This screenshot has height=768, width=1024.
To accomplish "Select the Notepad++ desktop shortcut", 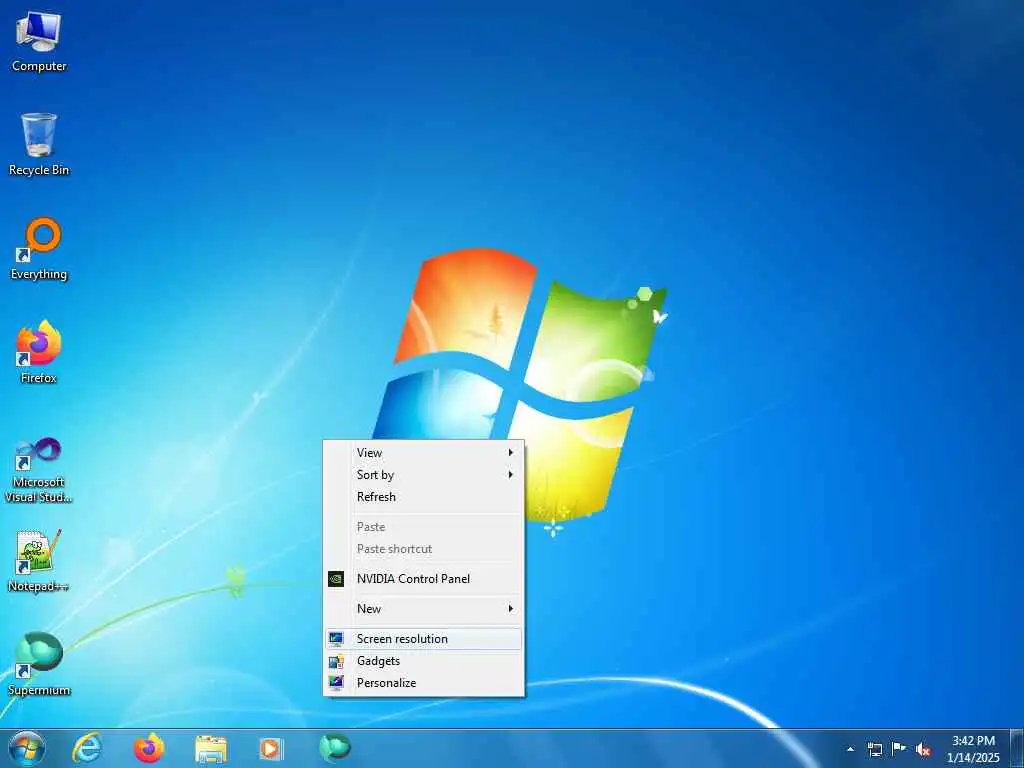I will (39, 562).
